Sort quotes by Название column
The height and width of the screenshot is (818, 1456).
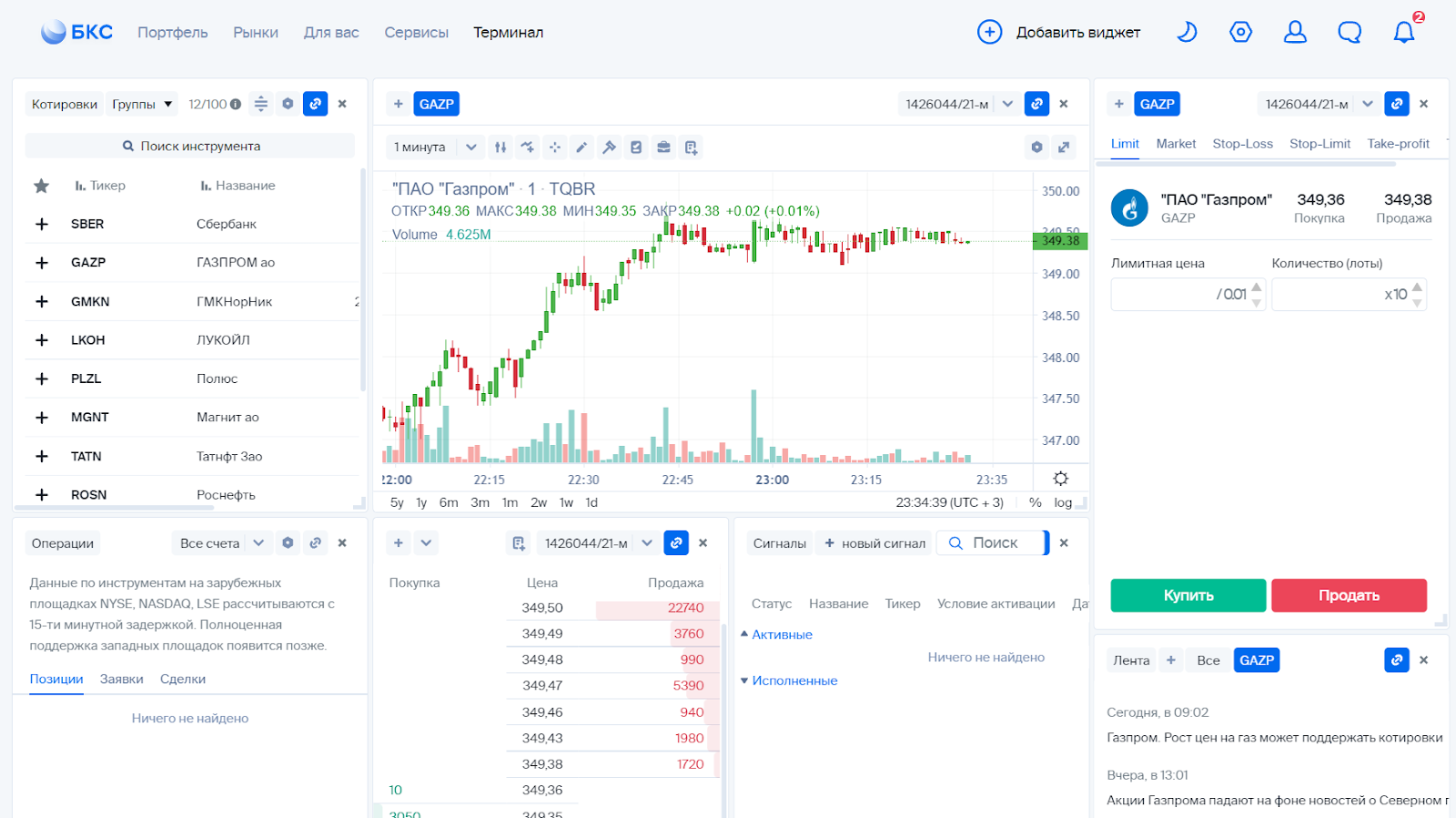[238, 186]
